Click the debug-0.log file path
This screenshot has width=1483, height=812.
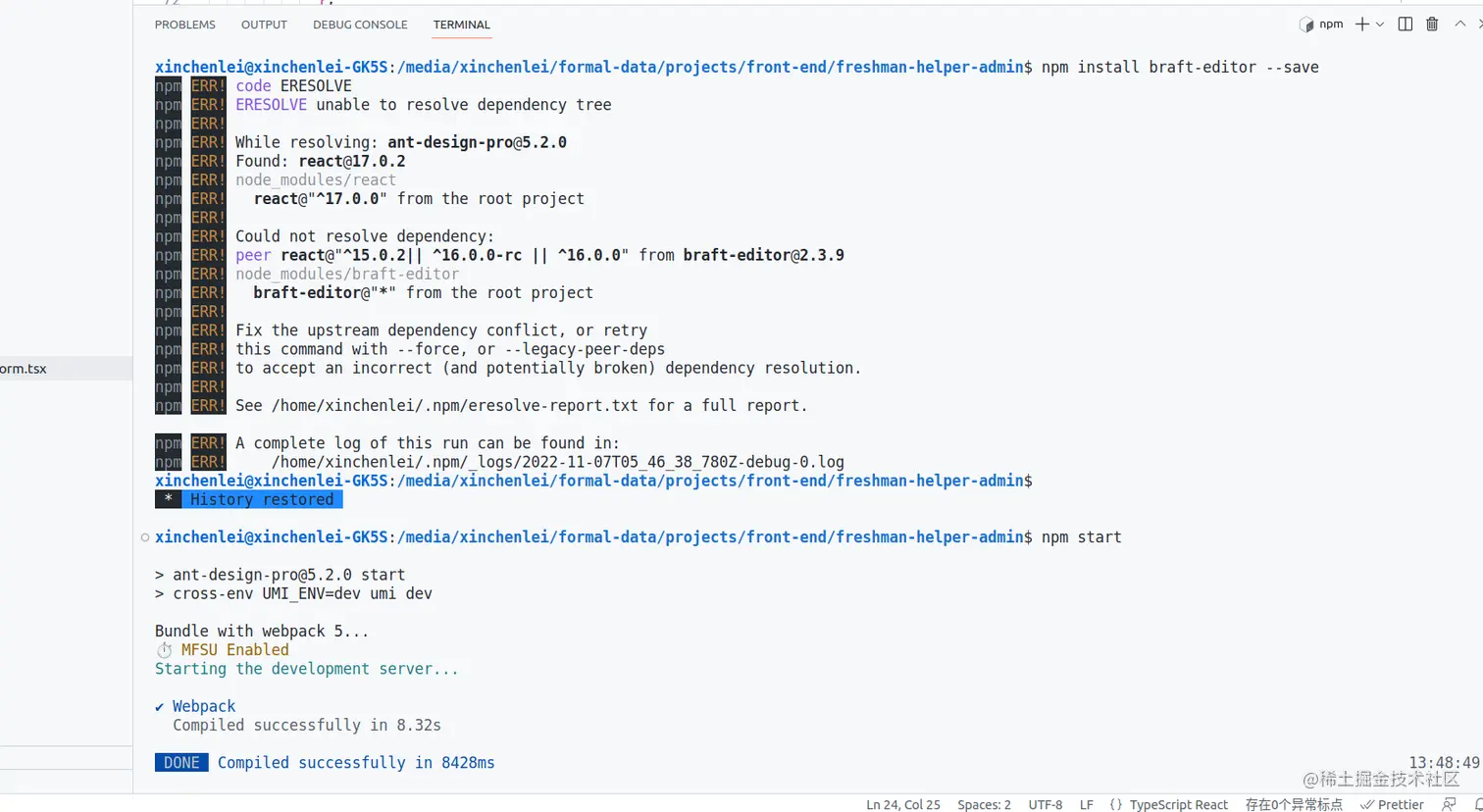(557, 462)
